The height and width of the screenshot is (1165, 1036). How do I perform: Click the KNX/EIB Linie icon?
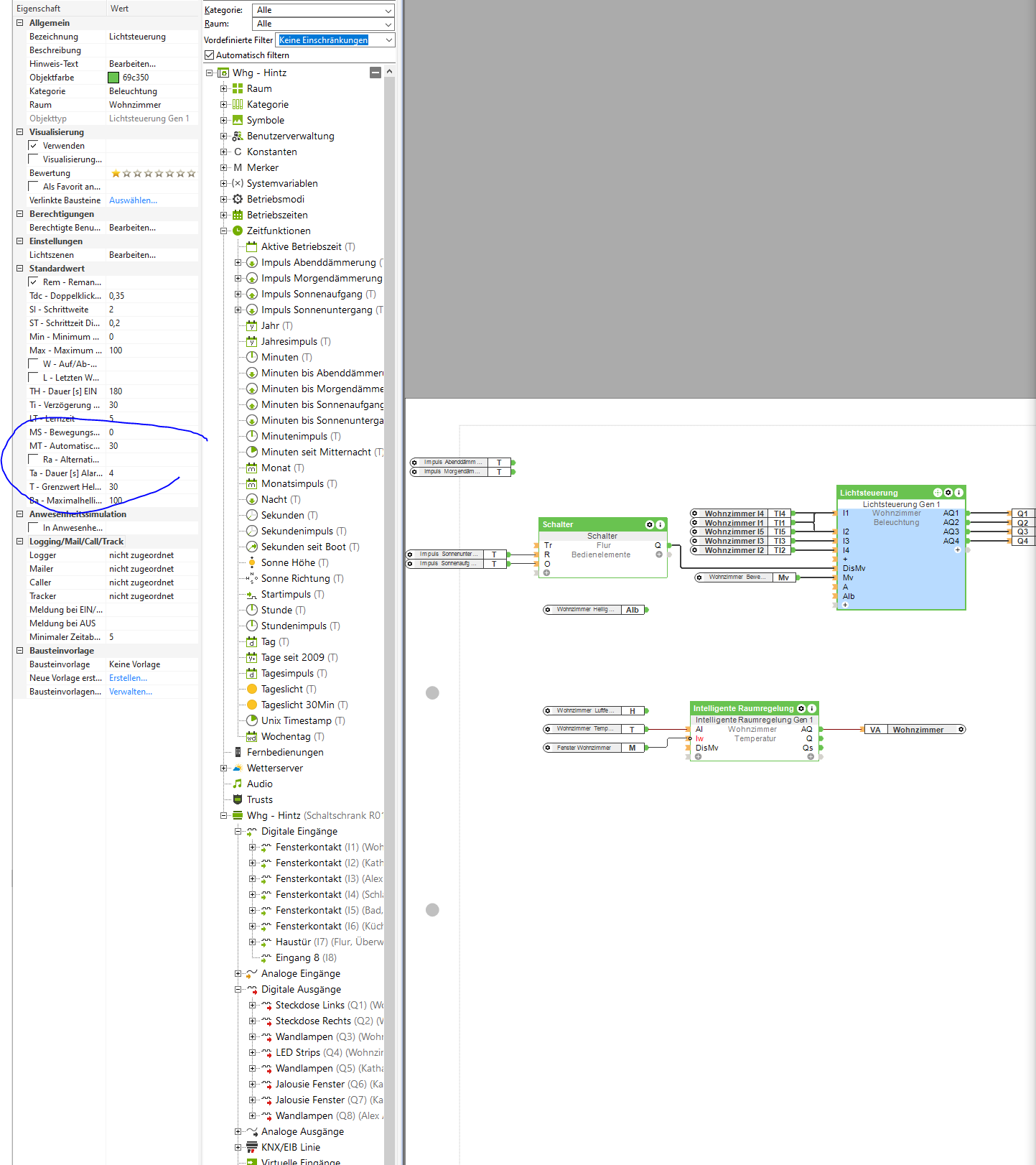252,1147
